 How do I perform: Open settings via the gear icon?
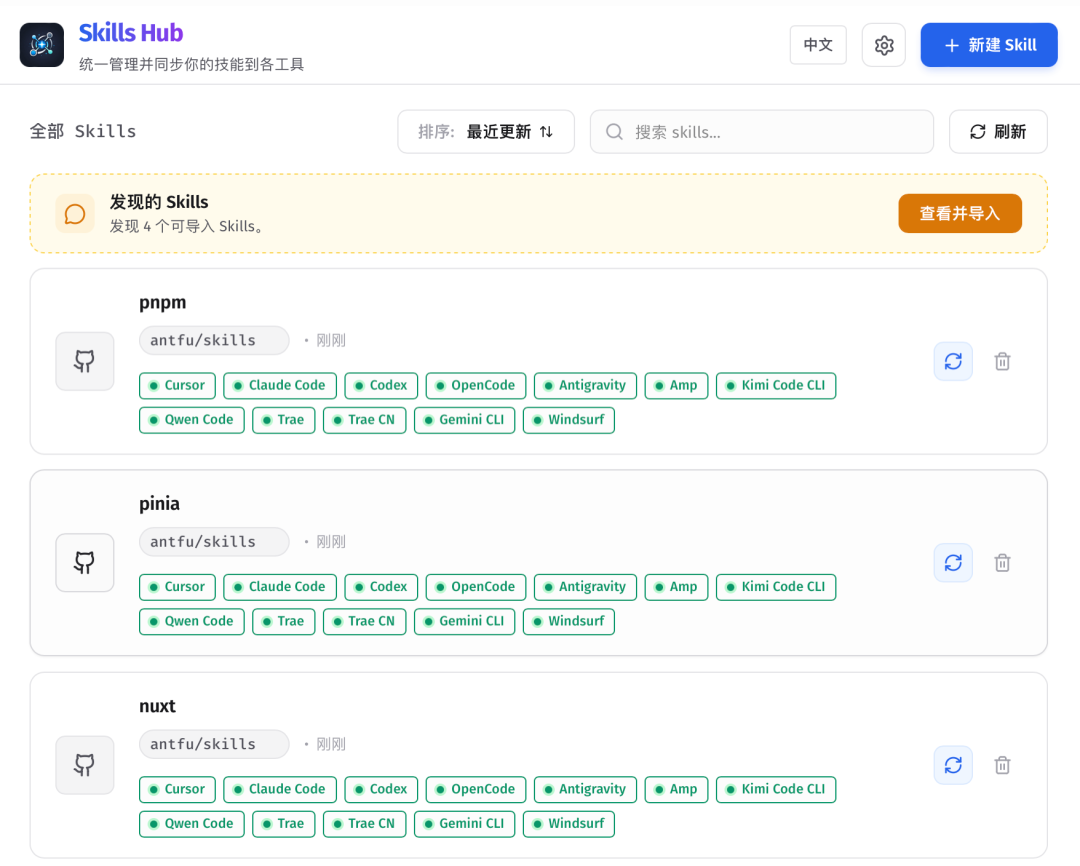884,45
